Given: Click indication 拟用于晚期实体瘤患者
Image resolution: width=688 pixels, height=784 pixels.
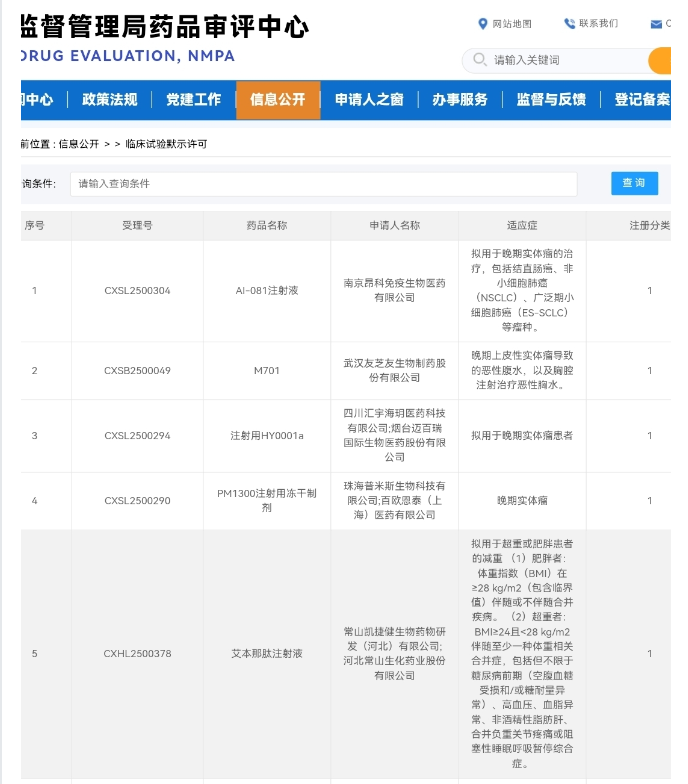Looking at the screenshot, I should click(x=522, y=436).
